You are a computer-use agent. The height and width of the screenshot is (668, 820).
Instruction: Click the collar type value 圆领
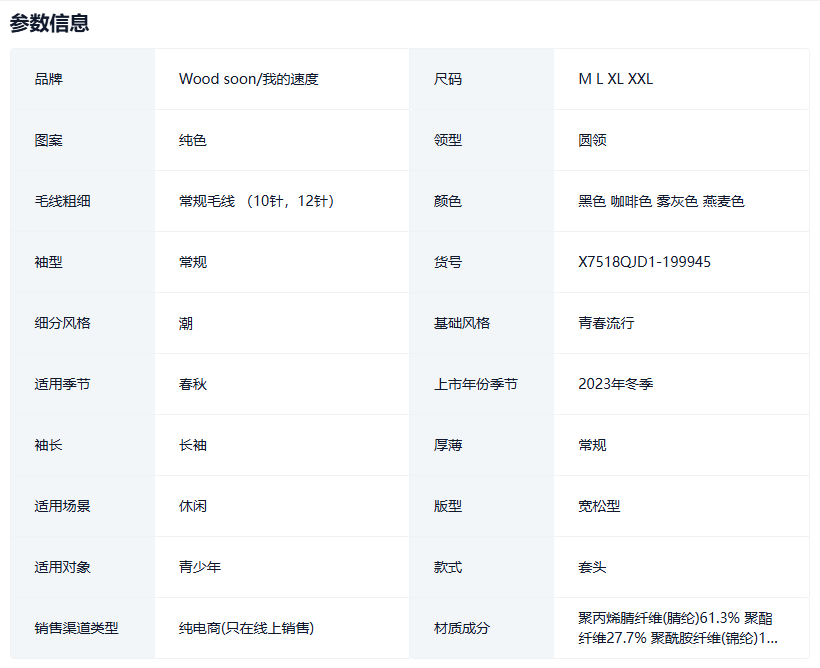click(592, 140)
